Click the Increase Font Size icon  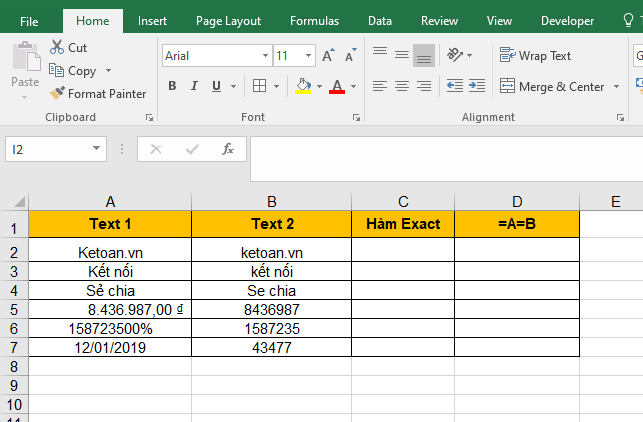click(328, 56)
